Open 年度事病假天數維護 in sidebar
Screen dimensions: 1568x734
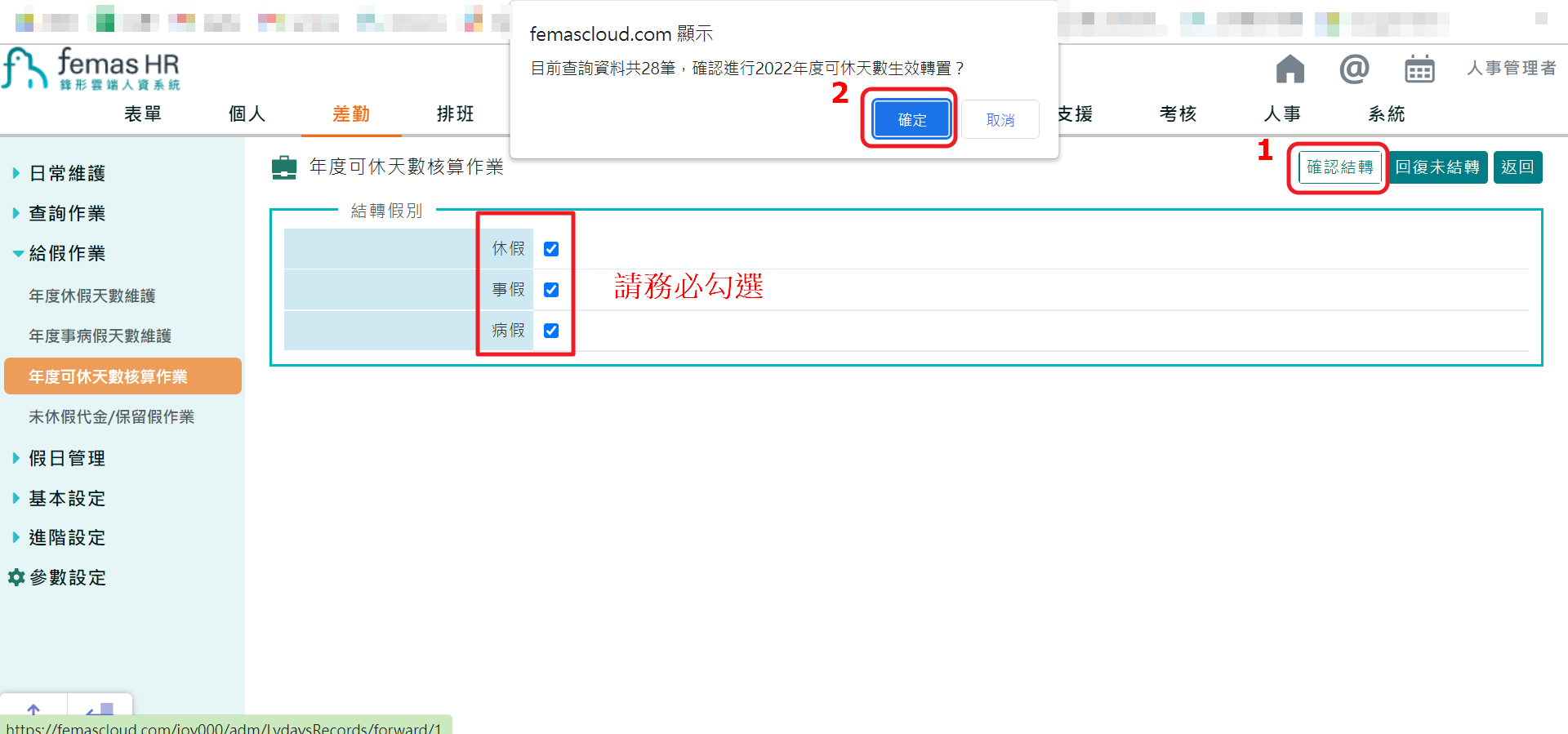(x=100, y=336)
